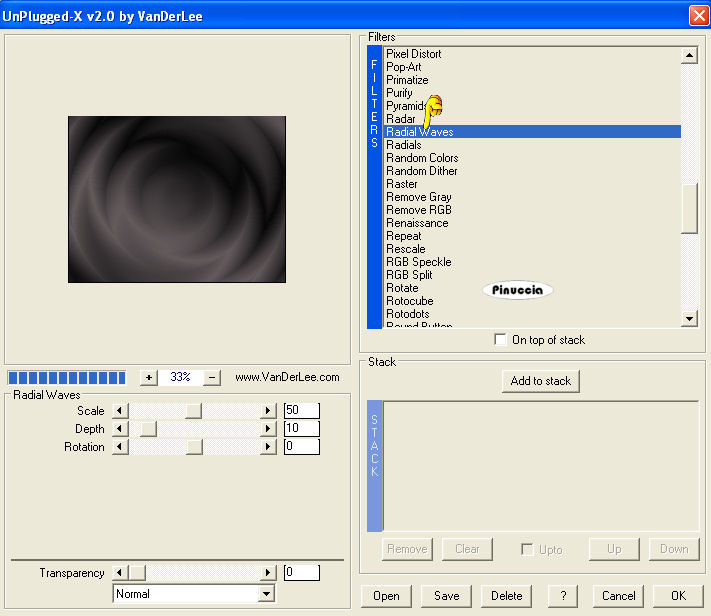The width and height of the screenshot is (711, 616).
Task: Click Scale slider left arrow
Action: [121, 411]
